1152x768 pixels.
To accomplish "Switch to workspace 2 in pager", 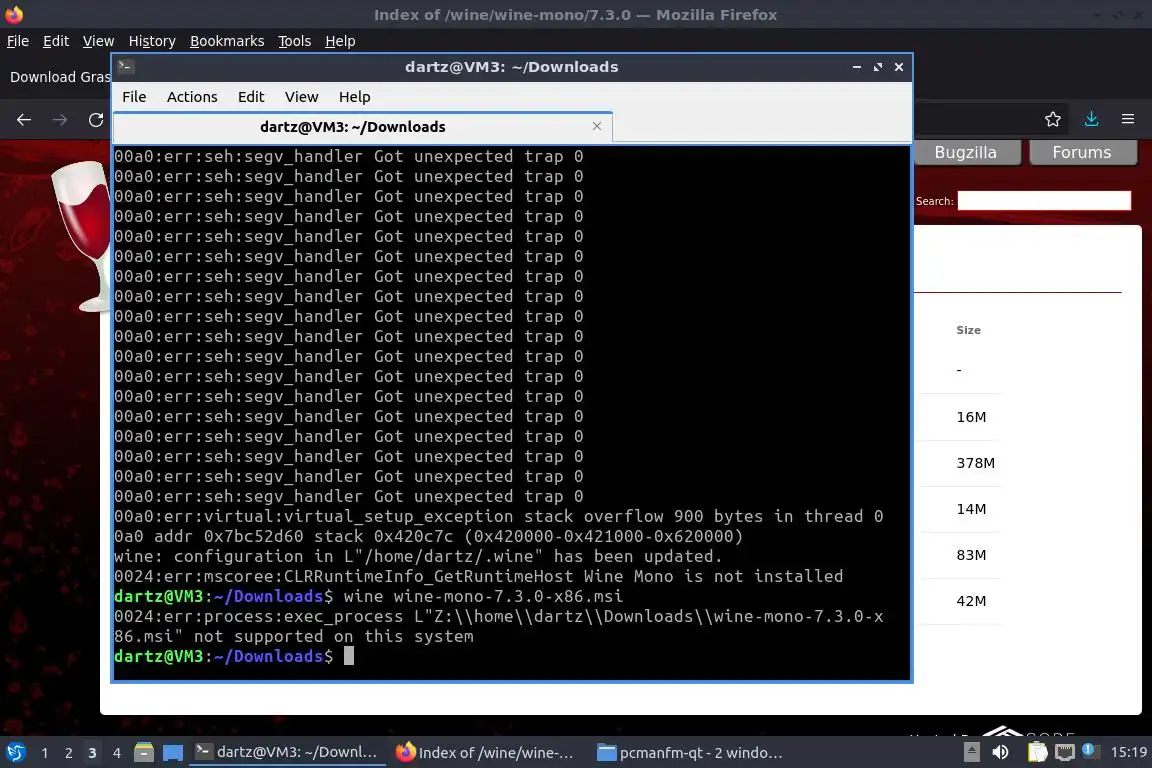I will tap(68, 753).
